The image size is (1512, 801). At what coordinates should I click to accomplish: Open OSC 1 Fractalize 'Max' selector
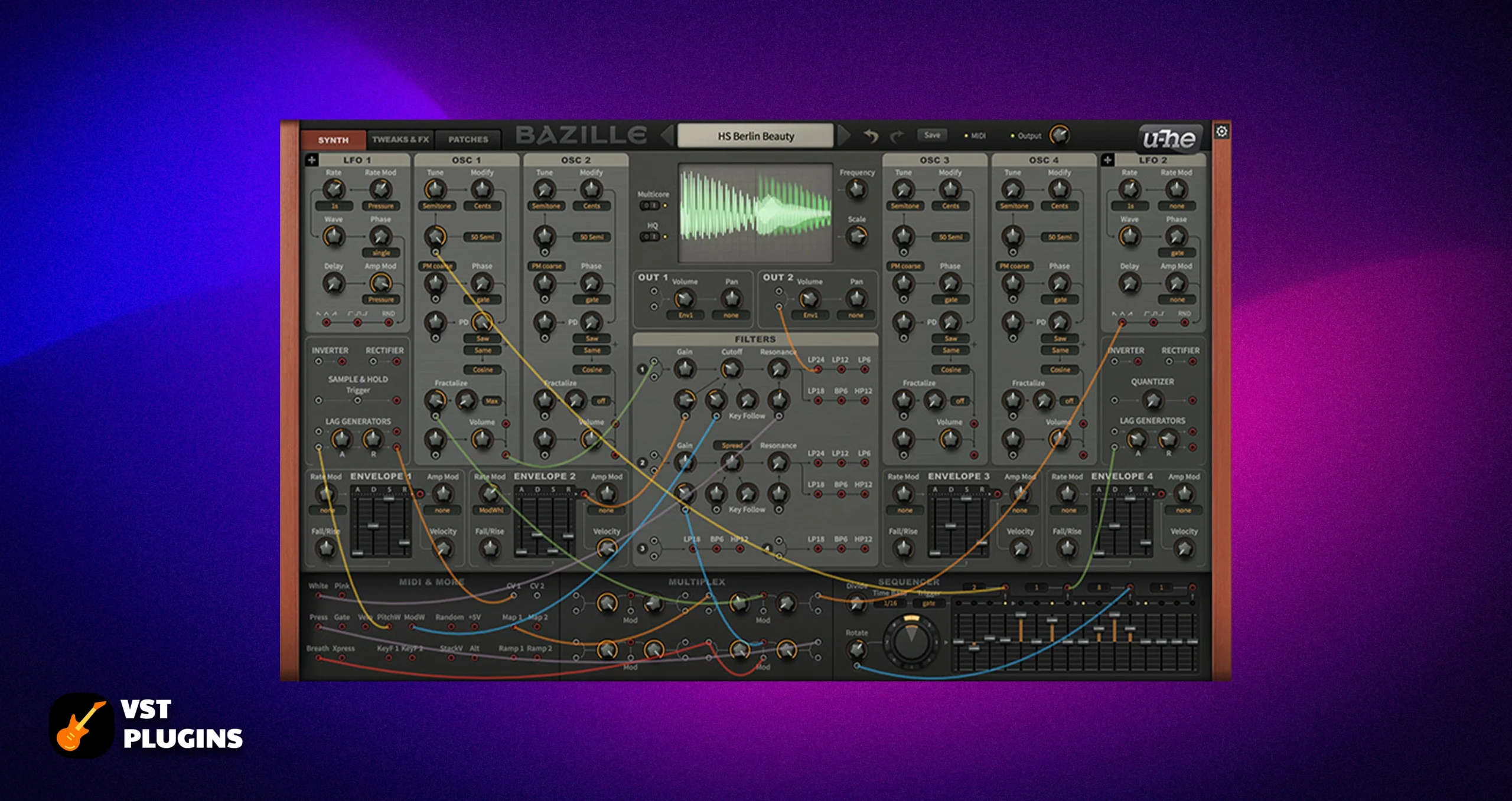pyautogui.click(x=491, y=401)
